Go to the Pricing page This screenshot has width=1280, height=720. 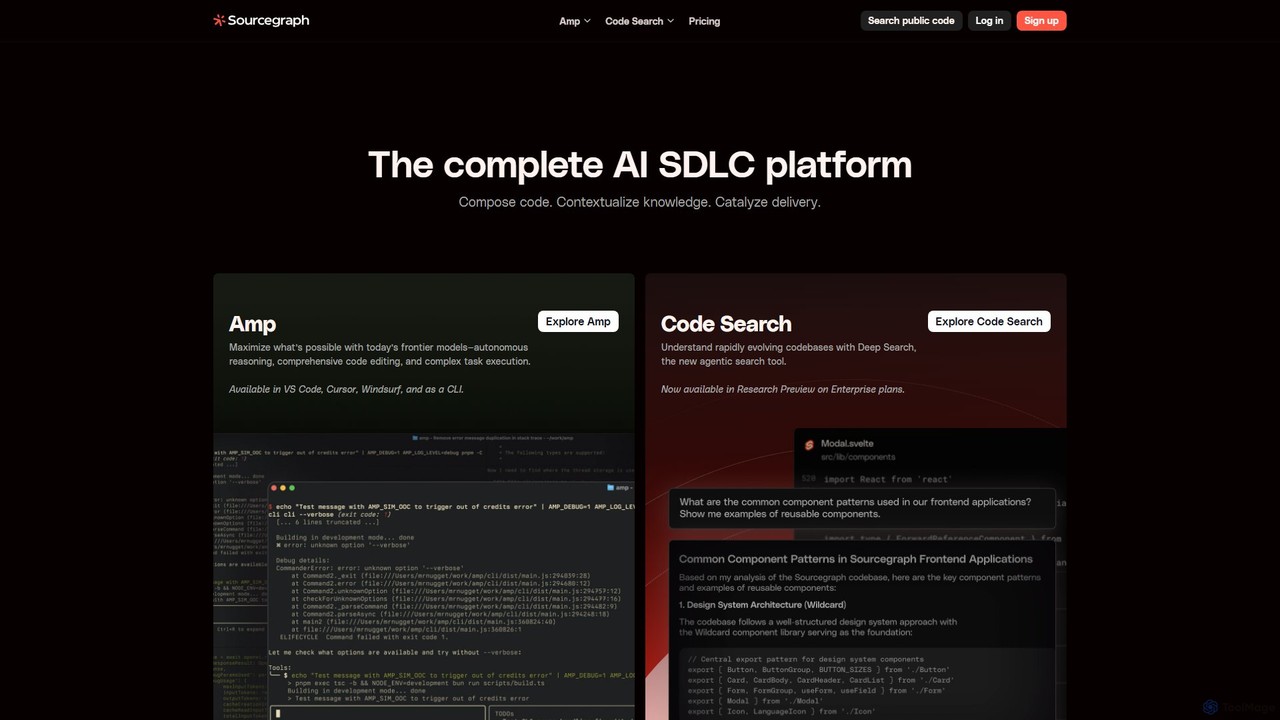click(704, 21)
